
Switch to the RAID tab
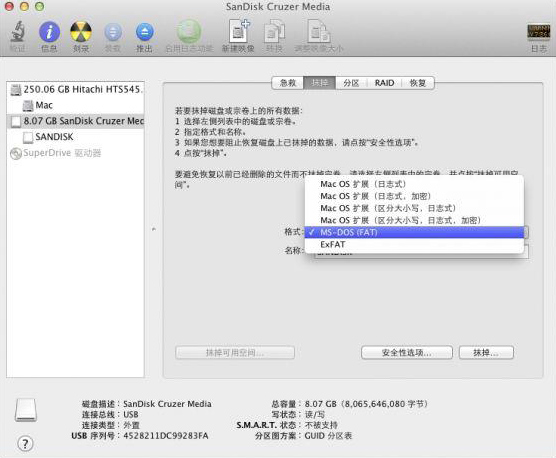pos(384,83)
